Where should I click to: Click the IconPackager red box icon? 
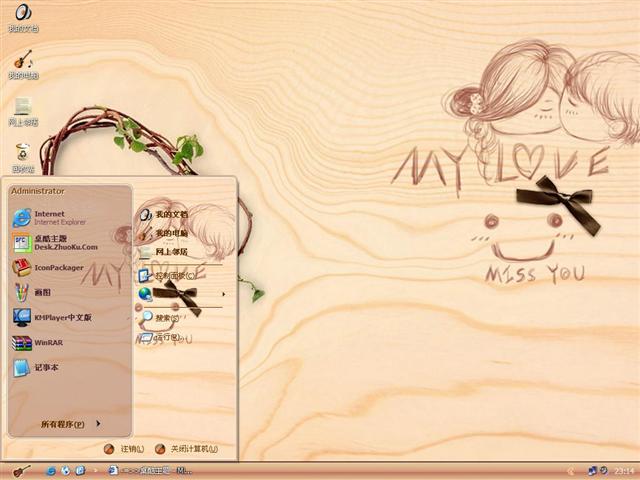tap(21, 268)
